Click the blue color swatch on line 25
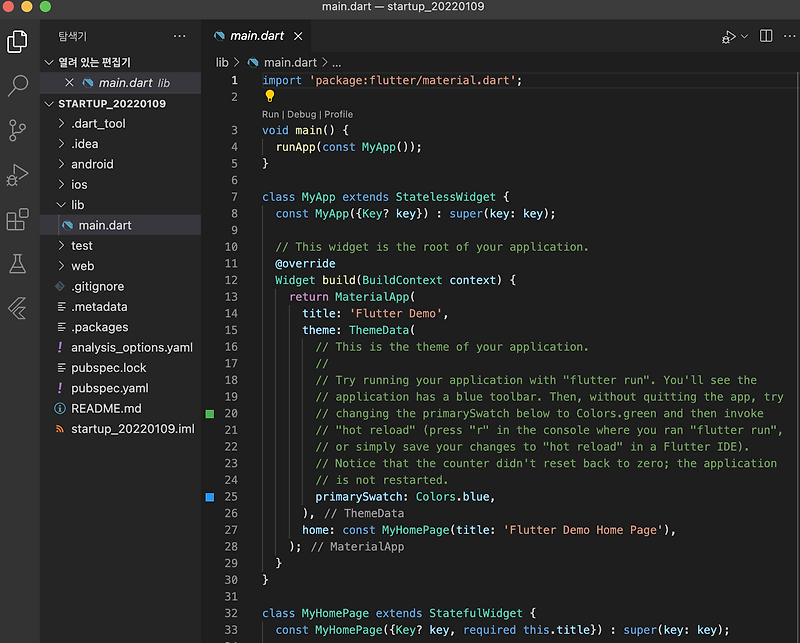This screenshot has width=800, height=643. (x=210, y=497)
